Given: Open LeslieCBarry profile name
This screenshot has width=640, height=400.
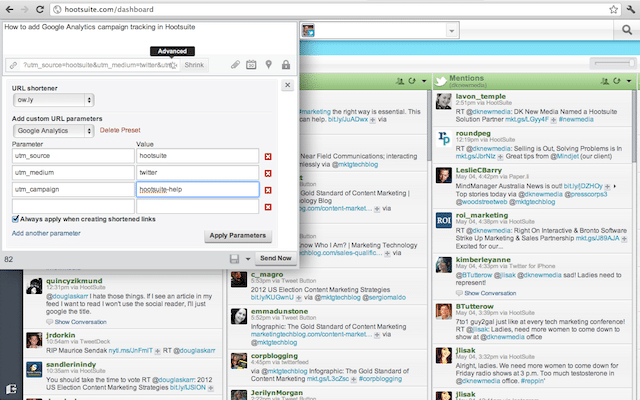Looking at the screenshot, I should click(478, 170).
